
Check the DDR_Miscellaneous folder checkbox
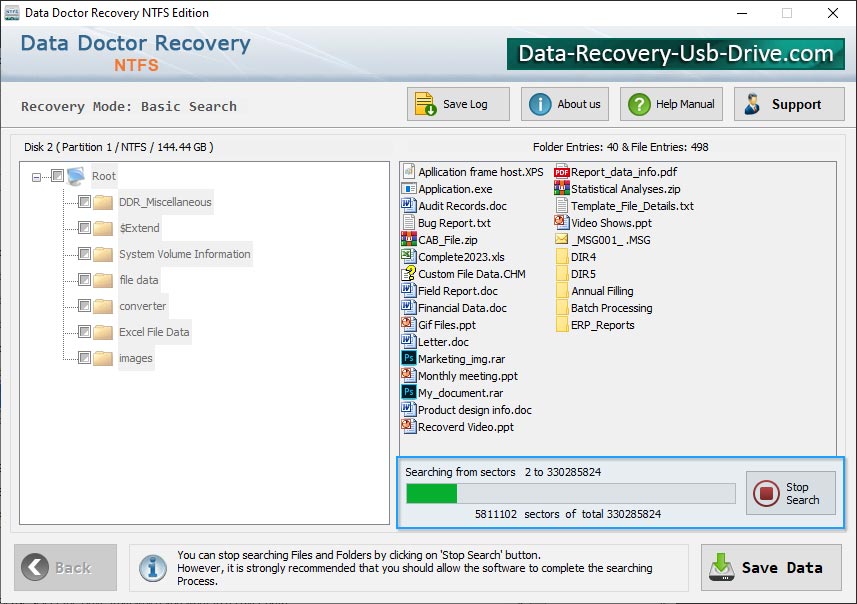coord(84,202)
